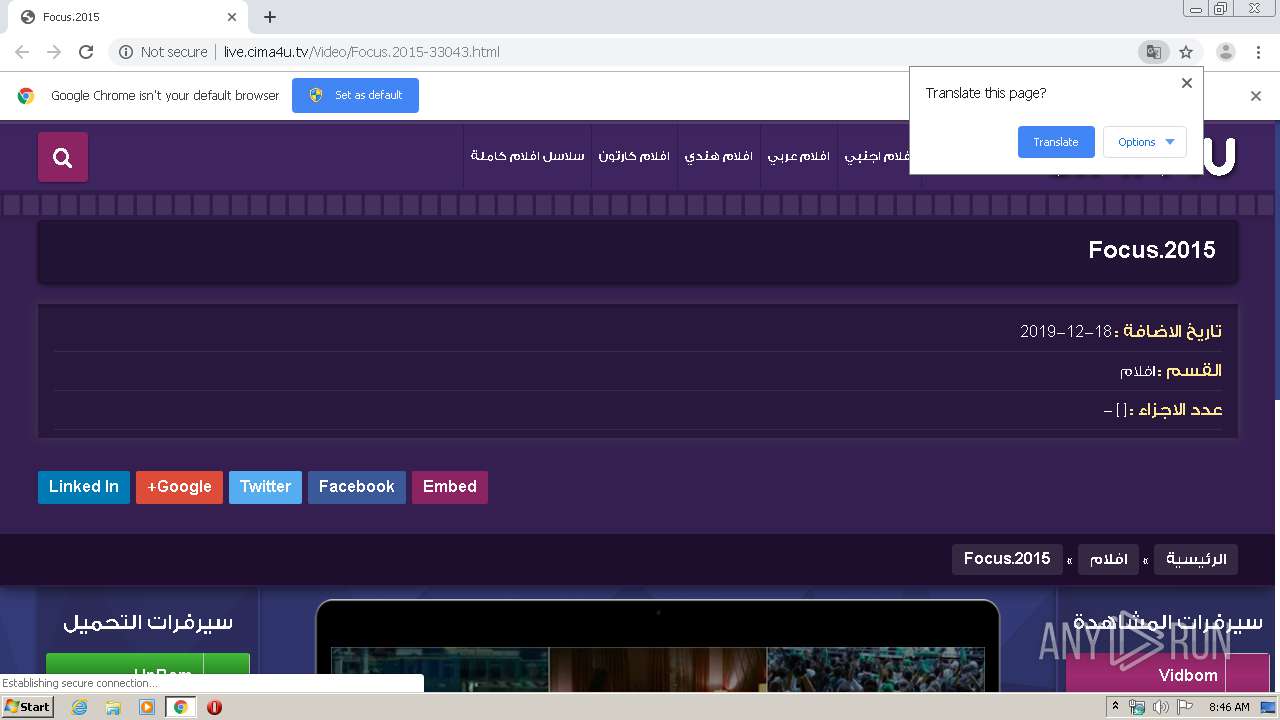Share via Facebook button
Screen dimensions: 1280x720
[357, 487]
